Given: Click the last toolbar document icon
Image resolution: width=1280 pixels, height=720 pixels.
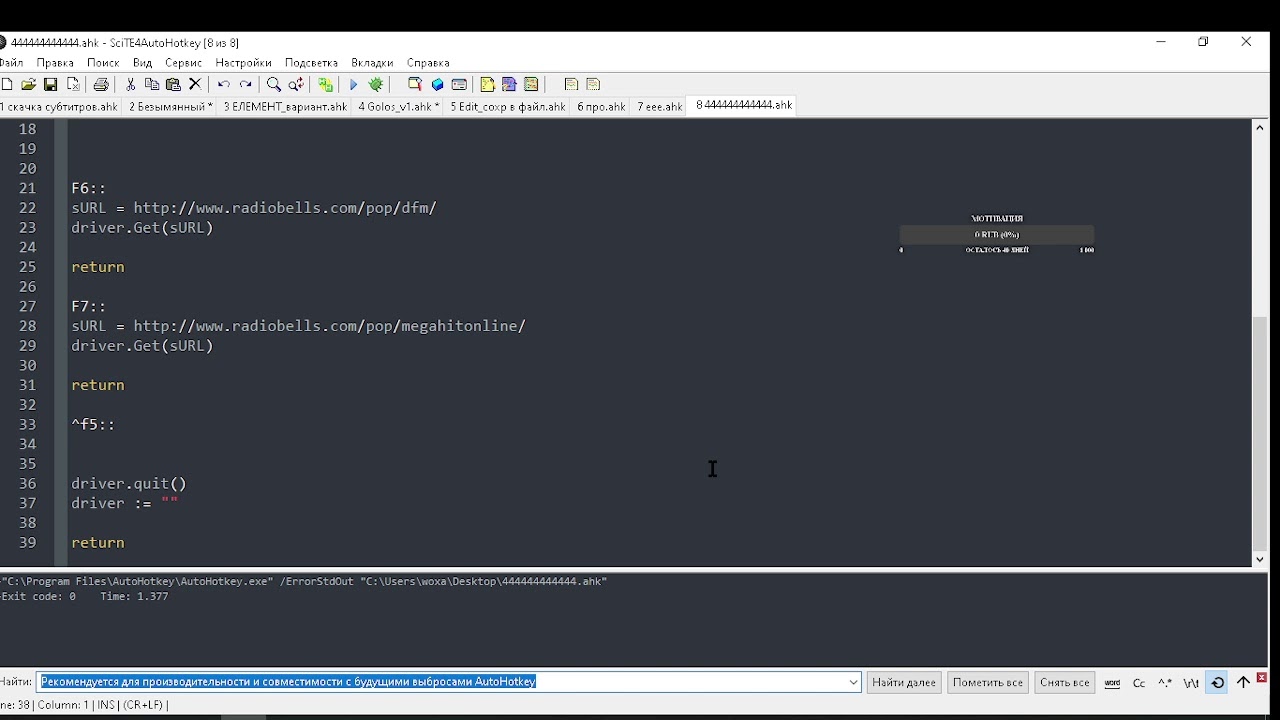Looking at the screenshot, I should [x=593, y=85].
